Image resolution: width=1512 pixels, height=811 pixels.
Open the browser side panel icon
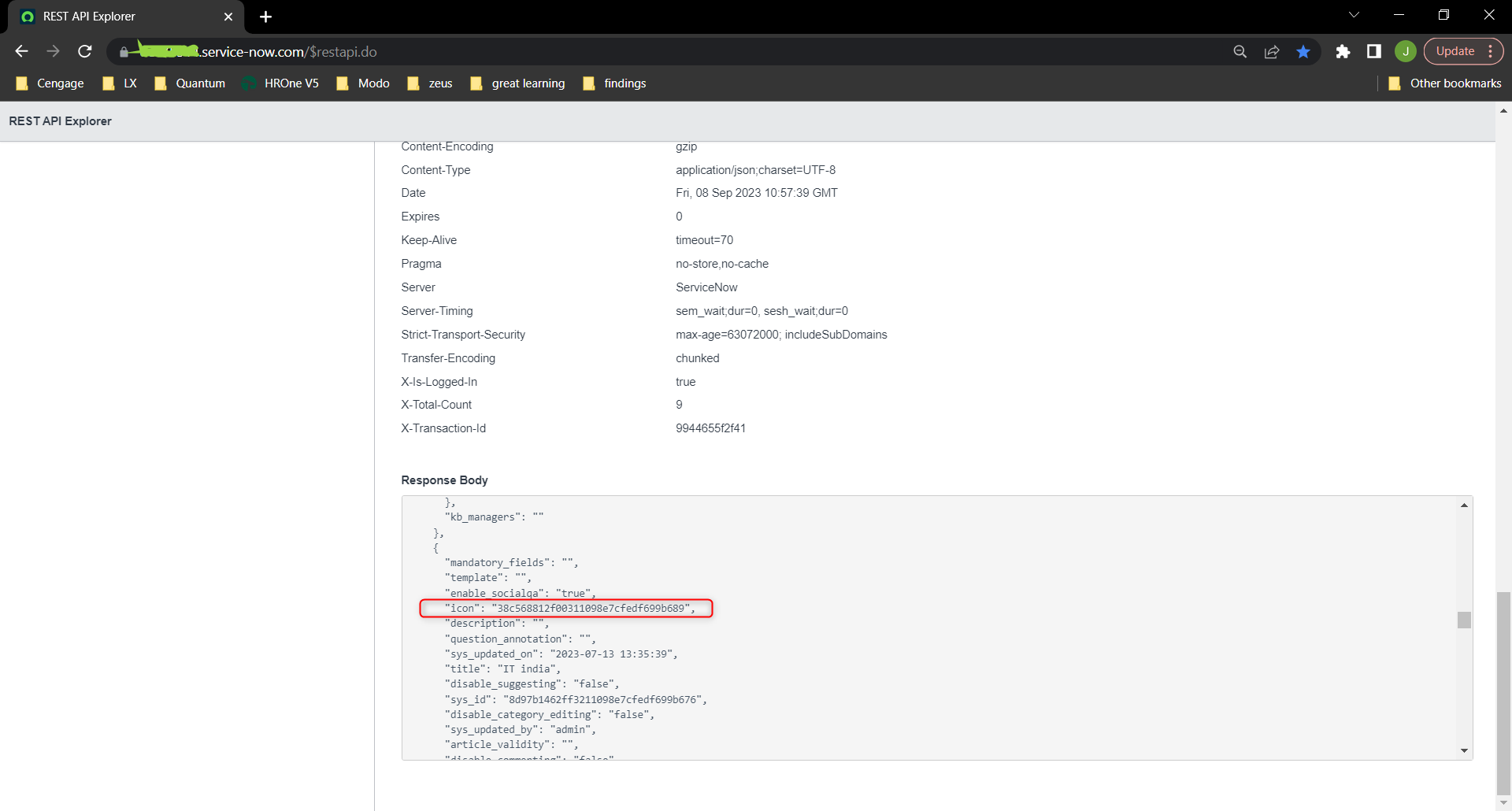[1374, 51]
